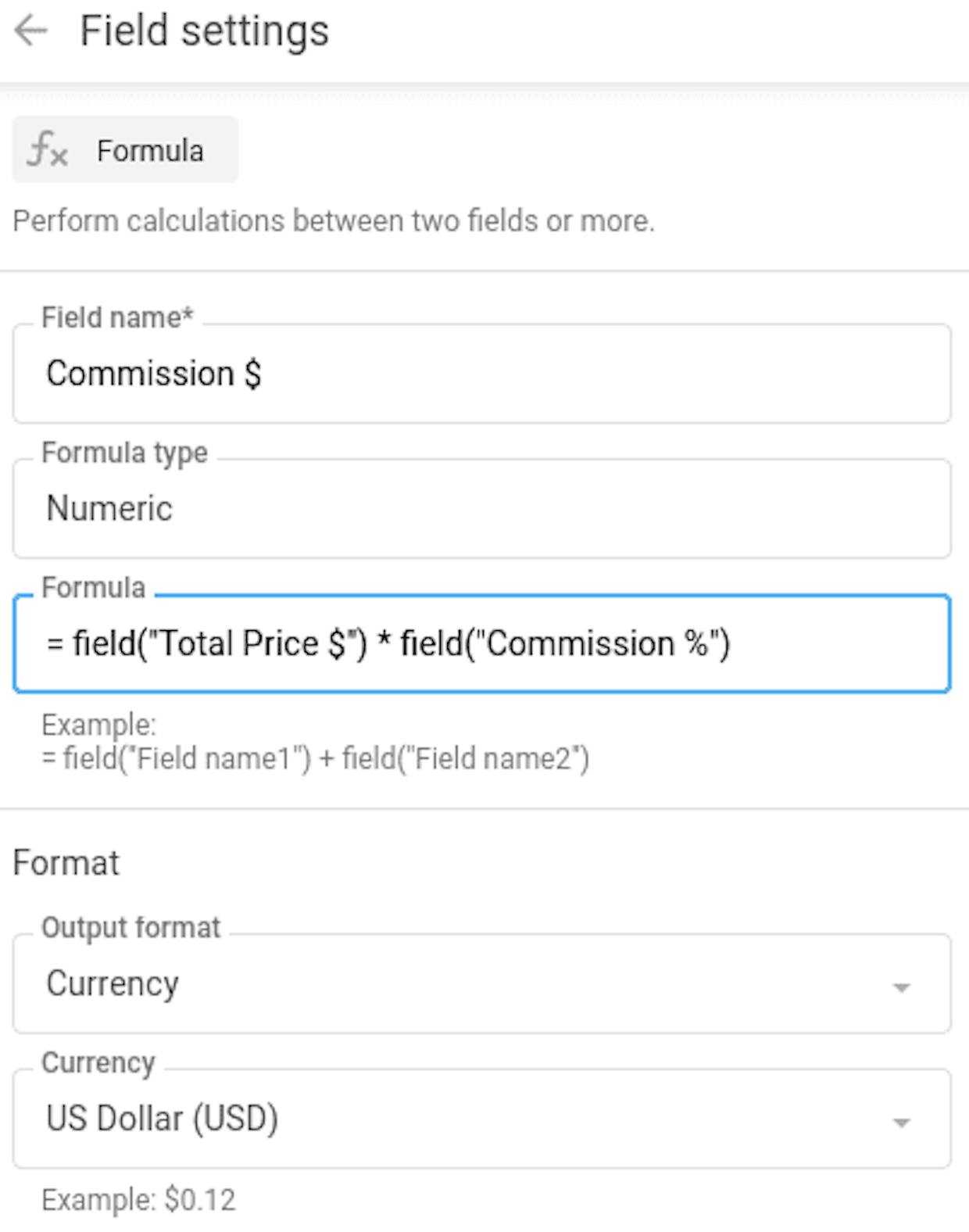Click the Example: $0.12 preview text
This screenshot has height=1232, width=969.
[x=138, y=1199]
